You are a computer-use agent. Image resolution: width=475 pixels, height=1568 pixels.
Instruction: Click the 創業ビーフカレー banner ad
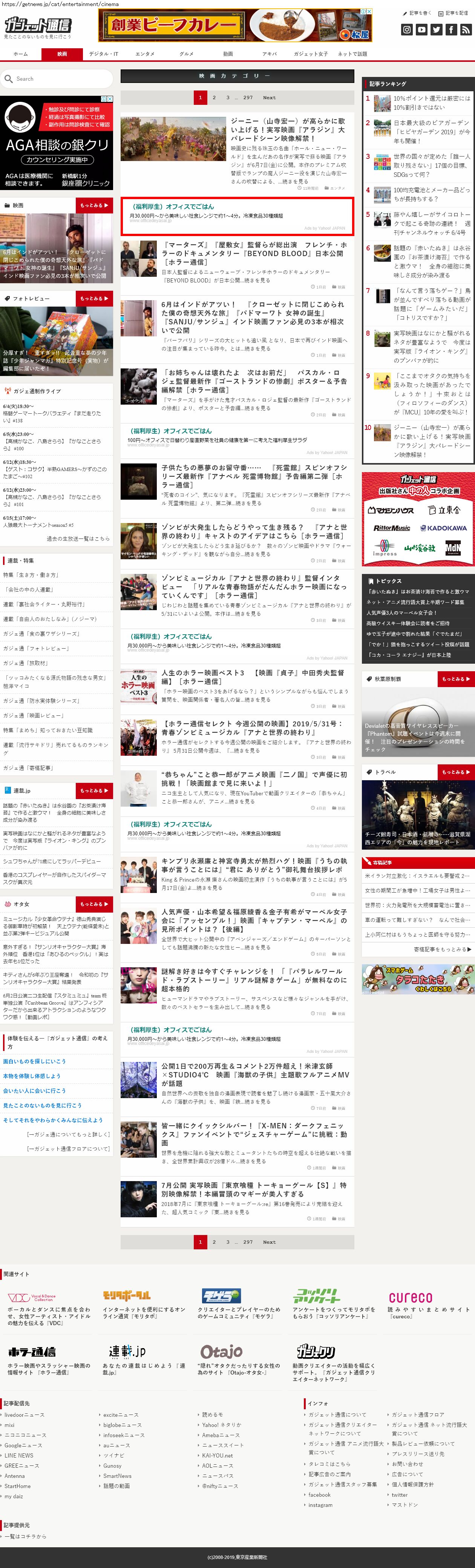[235, 25]
